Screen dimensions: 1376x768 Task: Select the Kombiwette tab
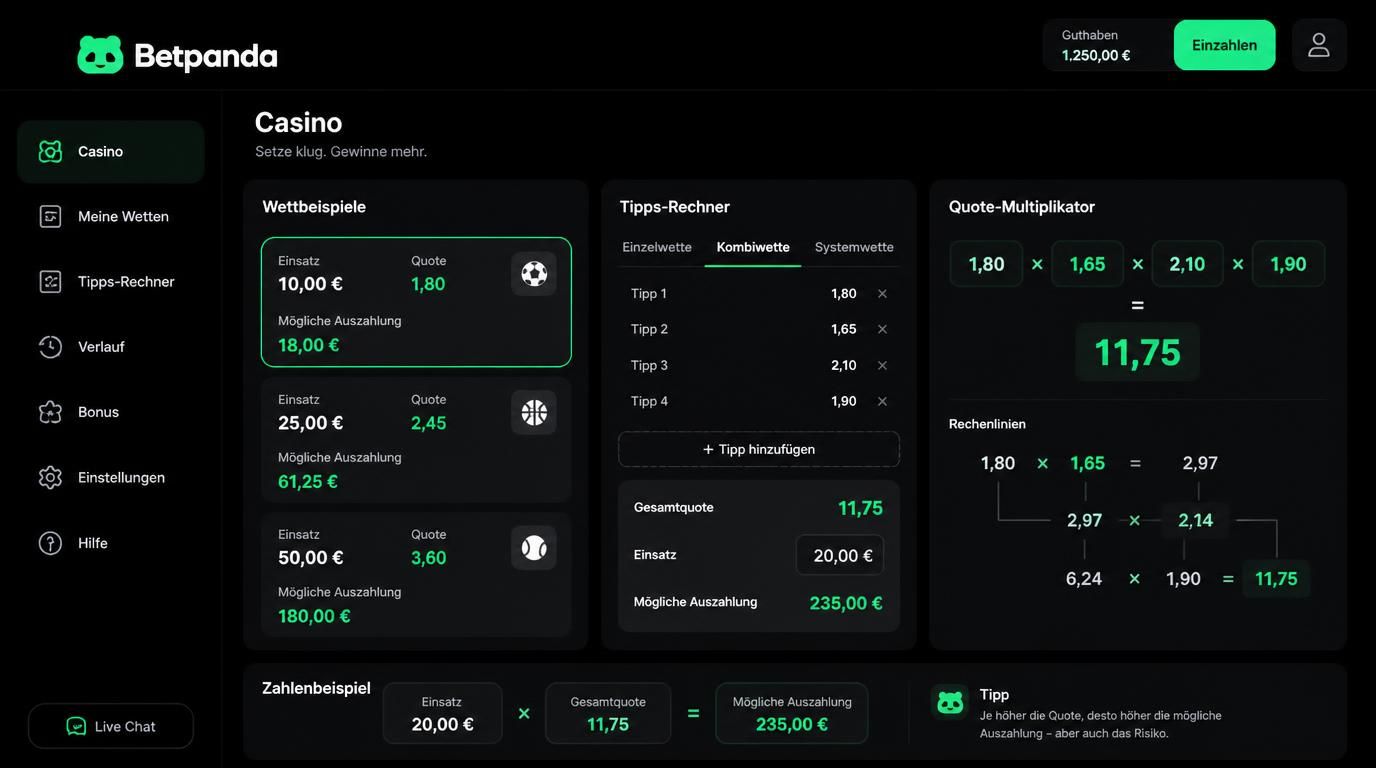pos(753,247)
